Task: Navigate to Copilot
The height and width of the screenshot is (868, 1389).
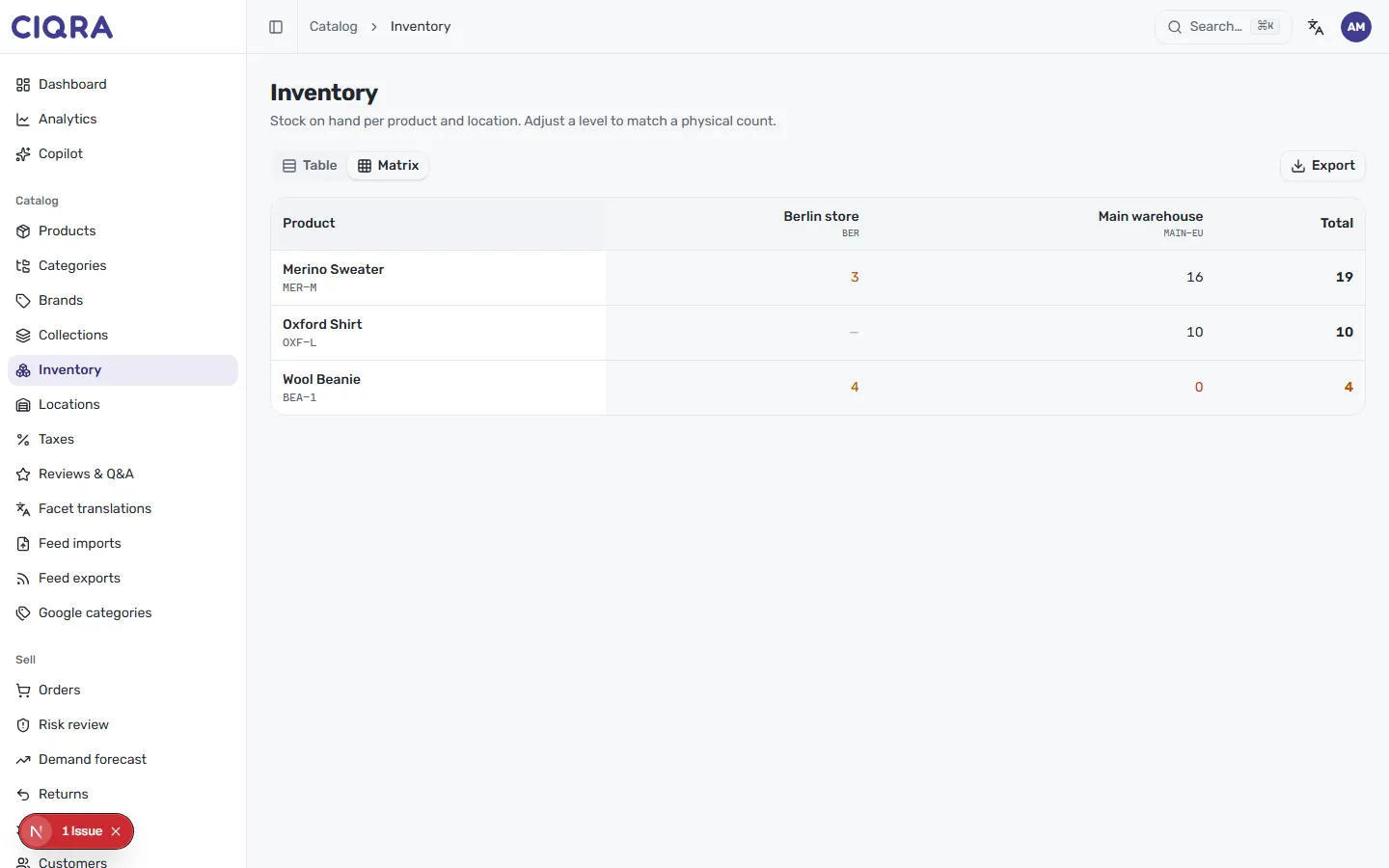Action: pos(123,154)
